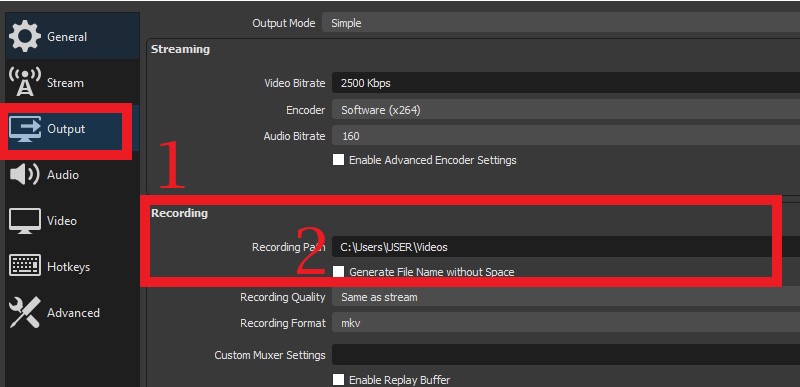
Task: Click the Streaming section heading
Action: click(x=180, y=49)
